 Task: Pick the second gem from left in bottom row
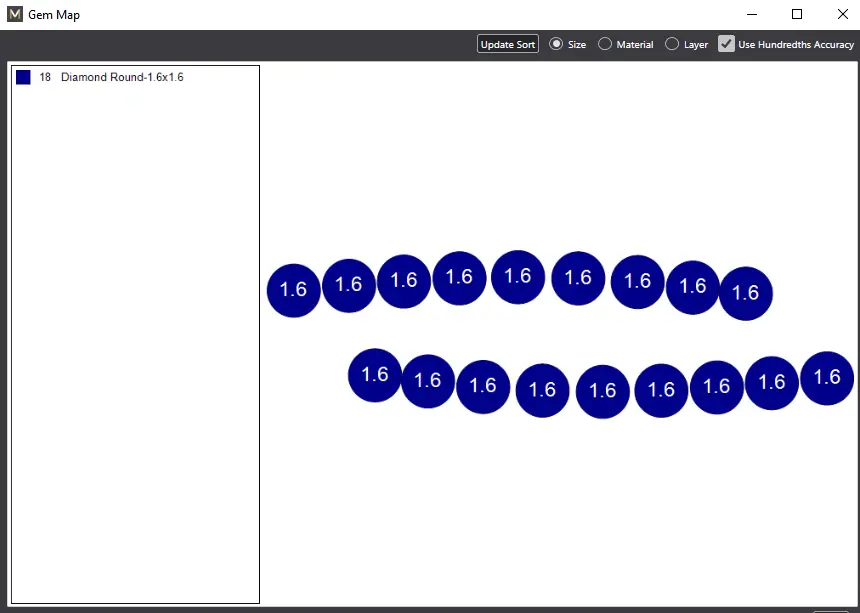click(x=428, y=381)
